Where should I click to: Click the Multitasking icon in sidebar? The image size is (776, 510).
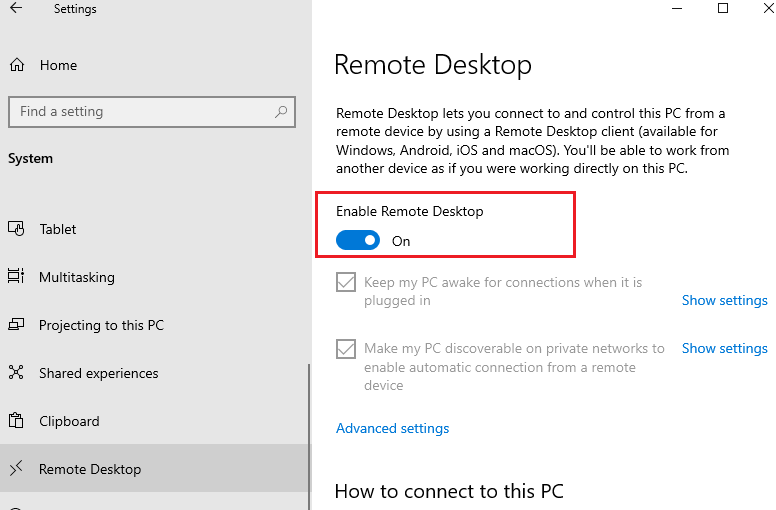click(x=16, y=276)
